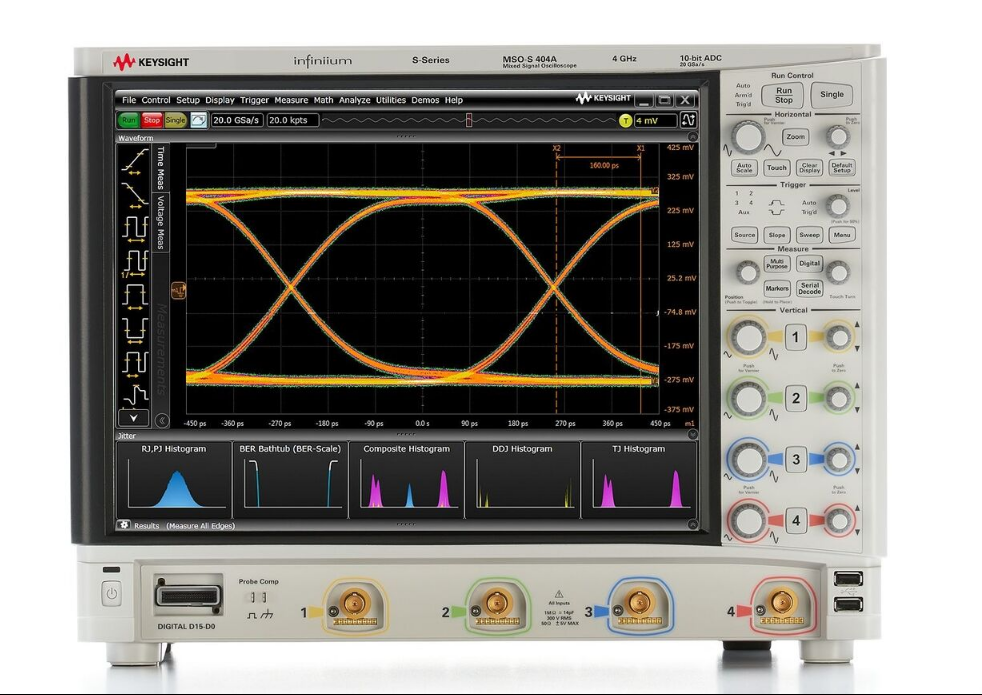Image resolution: width=982 pixels, height=695 pixels.
Task: Expand more measurements with the down arrow
Action: (x=134, y=418)
